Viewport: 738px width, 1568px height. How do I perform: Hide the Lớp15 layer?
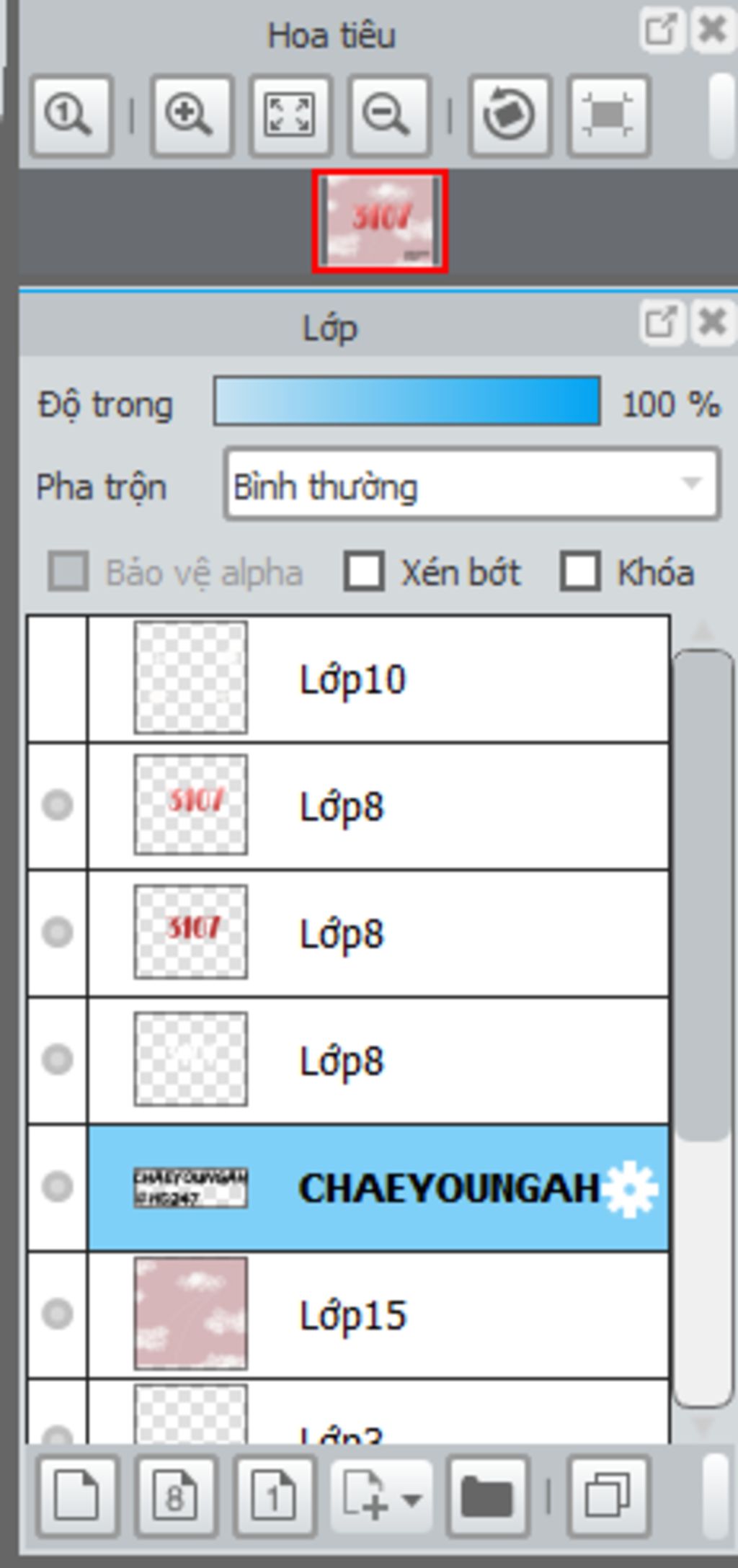[58, 1314]
